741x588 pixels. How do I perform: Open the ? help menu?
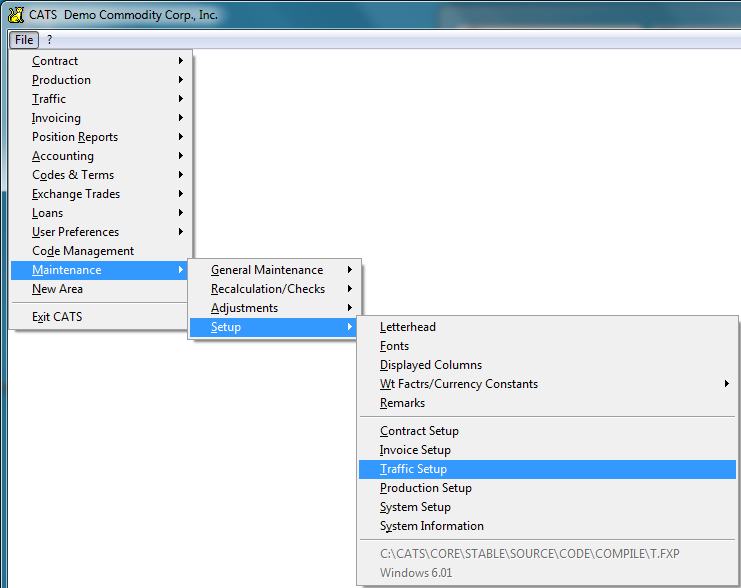pos(49,40)
